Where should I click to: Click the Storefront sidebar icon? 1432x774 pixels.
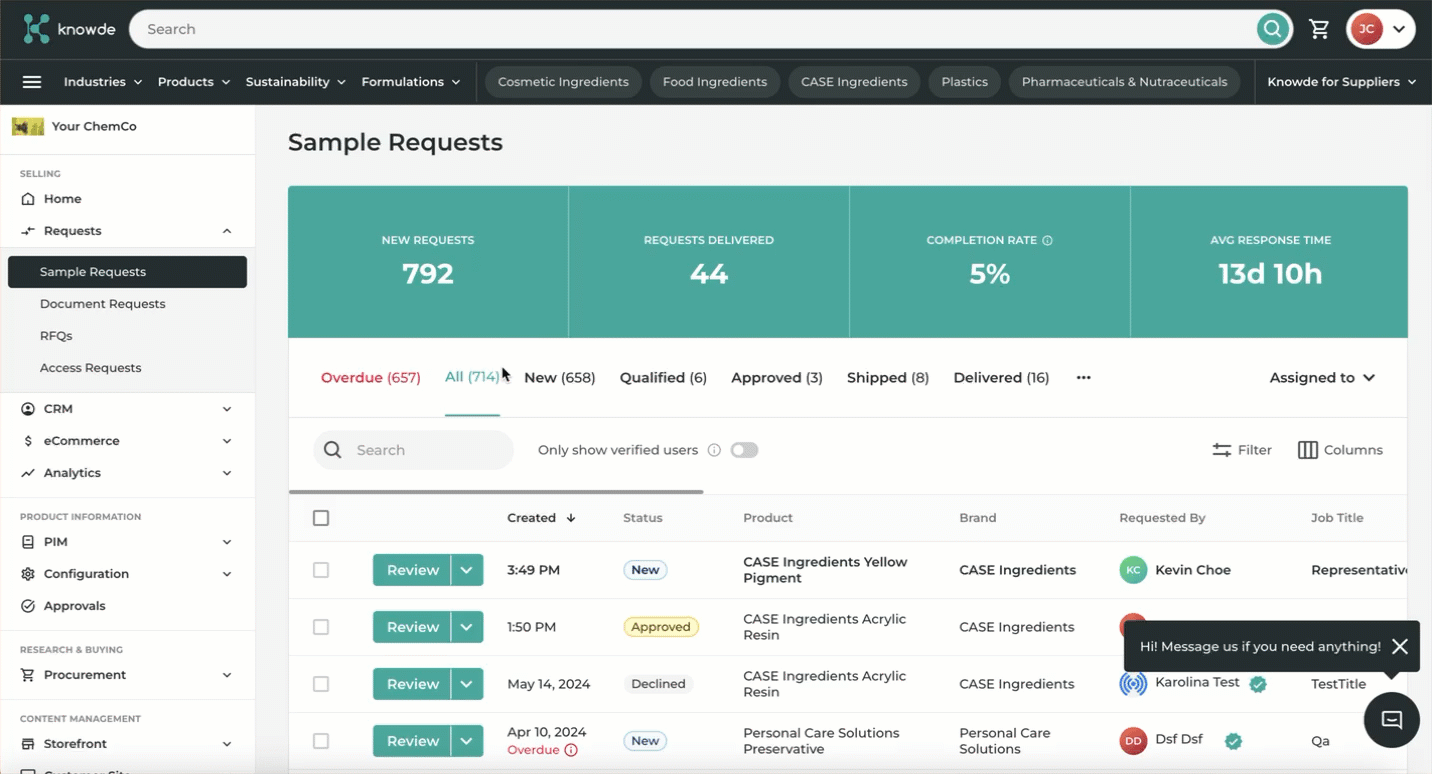(x=28, y=744)
